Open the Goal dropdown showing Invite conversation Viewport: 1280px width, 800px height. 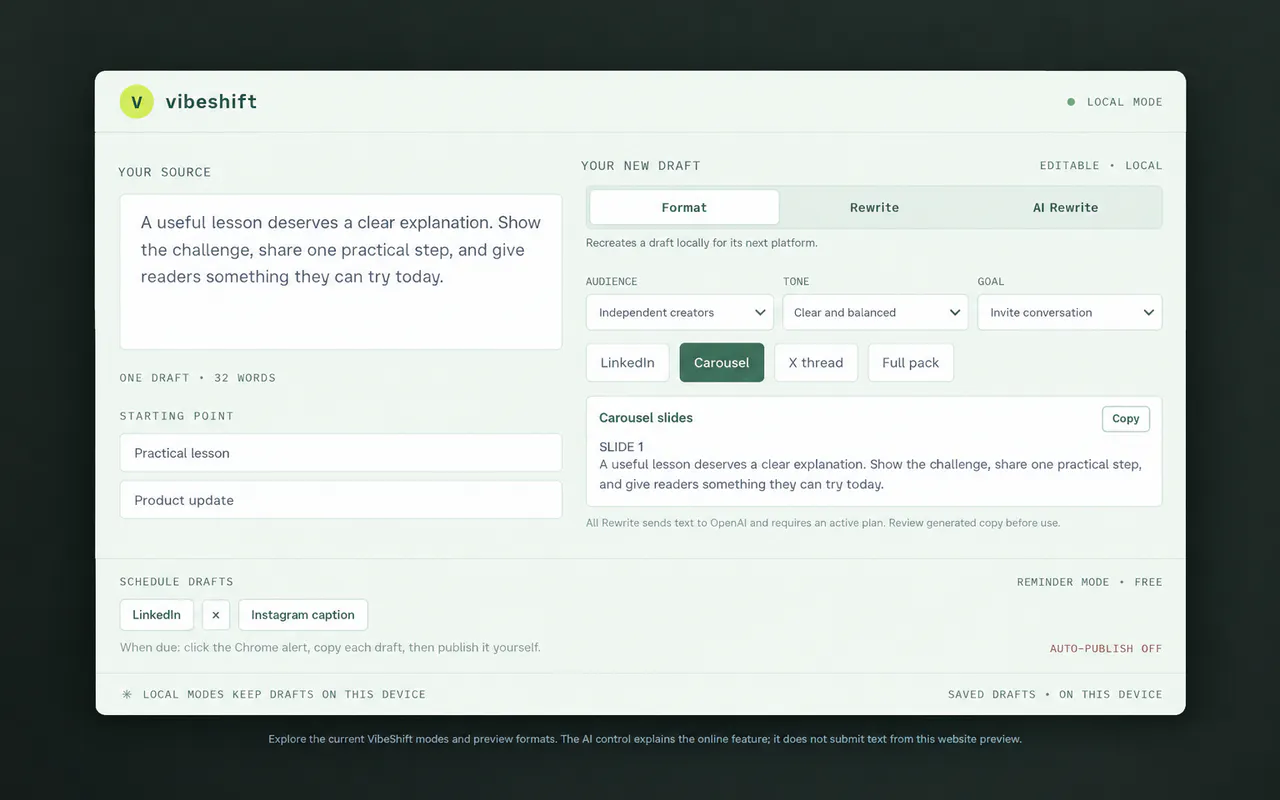click(x=1069, y=312)
